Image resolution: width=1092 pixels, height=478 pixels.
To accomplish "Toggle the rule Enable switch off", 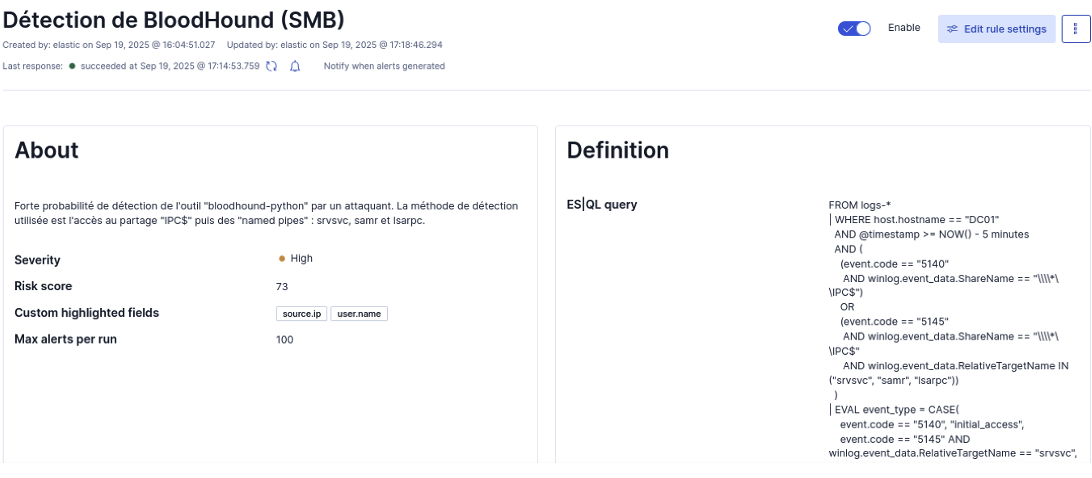I will pyautogui.click(x=854, y=29).
